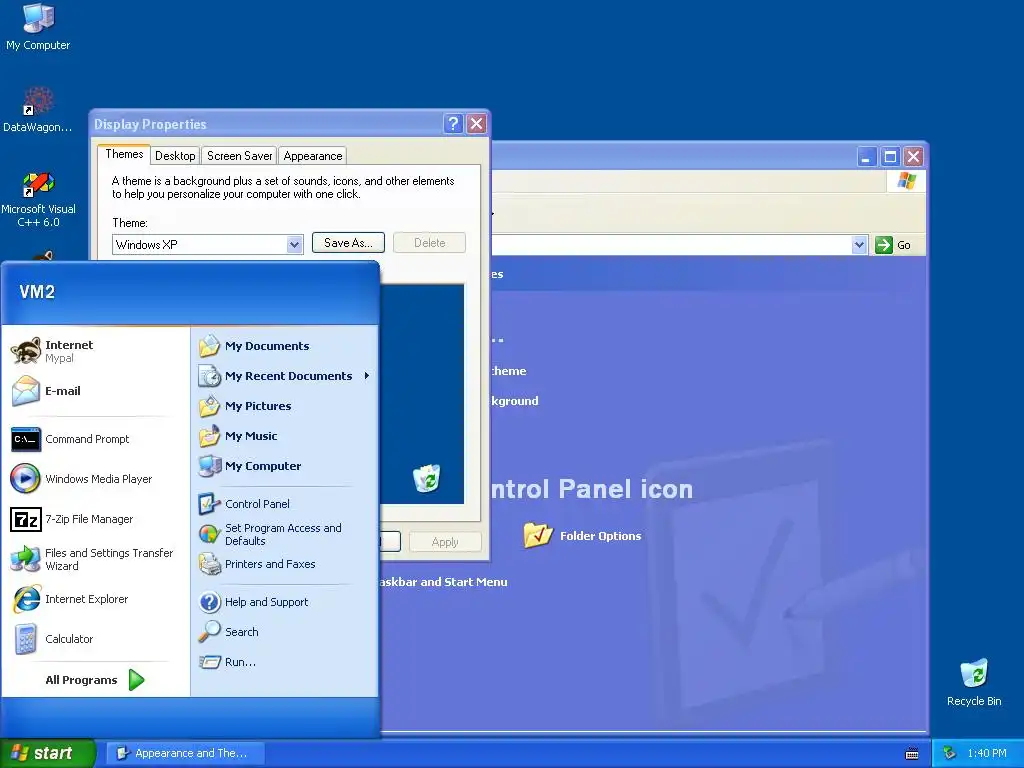This screenshot has height=768, width=1024.
Task: Click My Computer desktop icon
Action: (38, 26)
